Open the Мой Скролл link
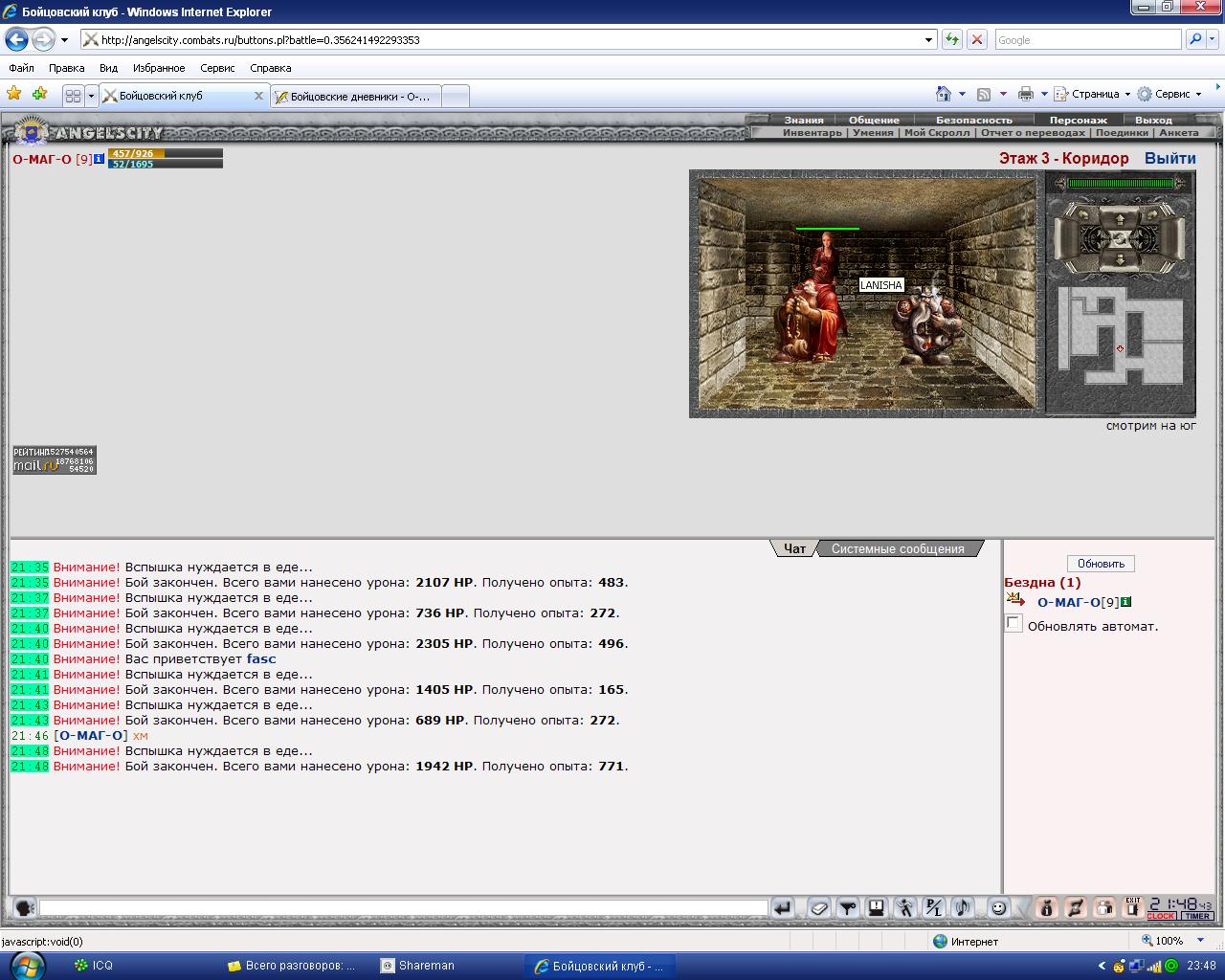The image size is (1225, 980). point(936,132)
